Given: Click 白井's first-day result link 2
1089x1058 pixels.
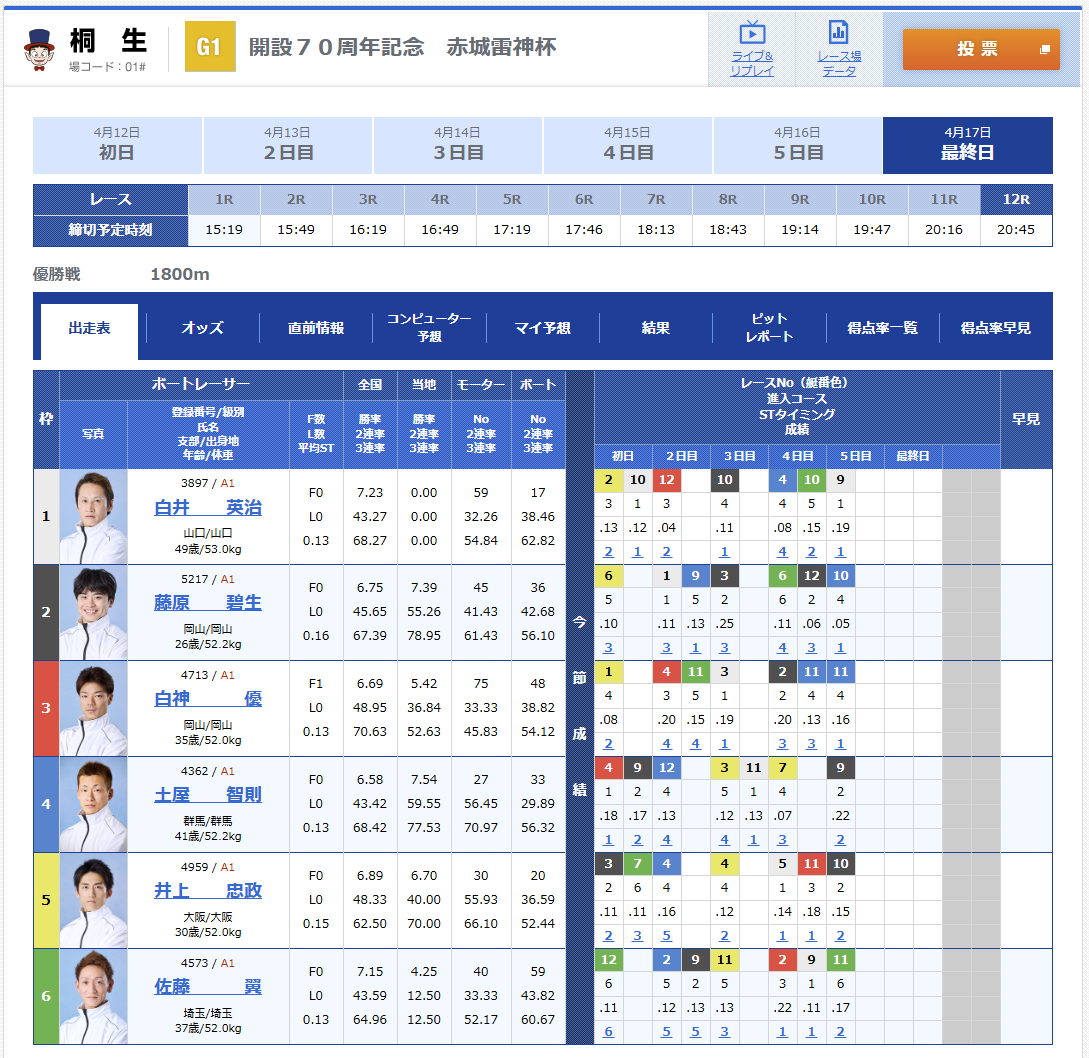Looking at the screenshot, I should 608,552.
